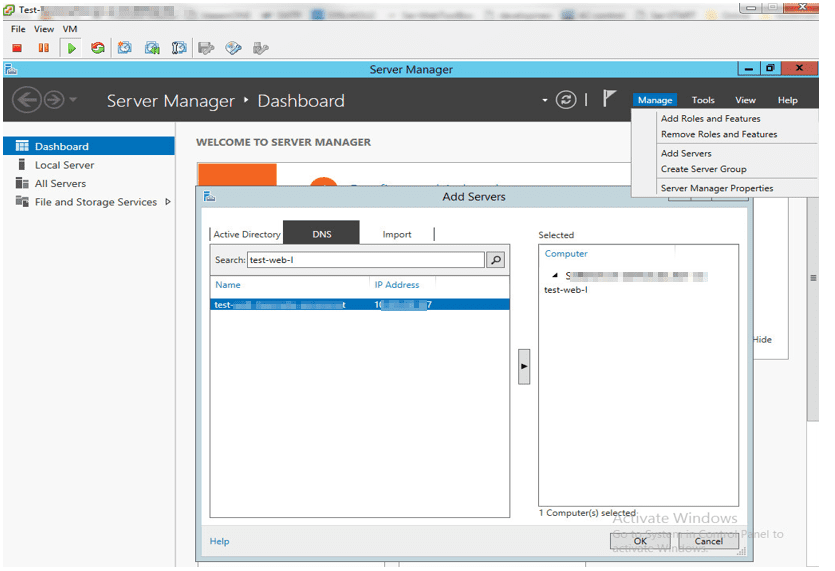The height and width of the screenshot is (571, 835).
Task: Click the Restart VM toolbar icon
Action: [97, 47]
